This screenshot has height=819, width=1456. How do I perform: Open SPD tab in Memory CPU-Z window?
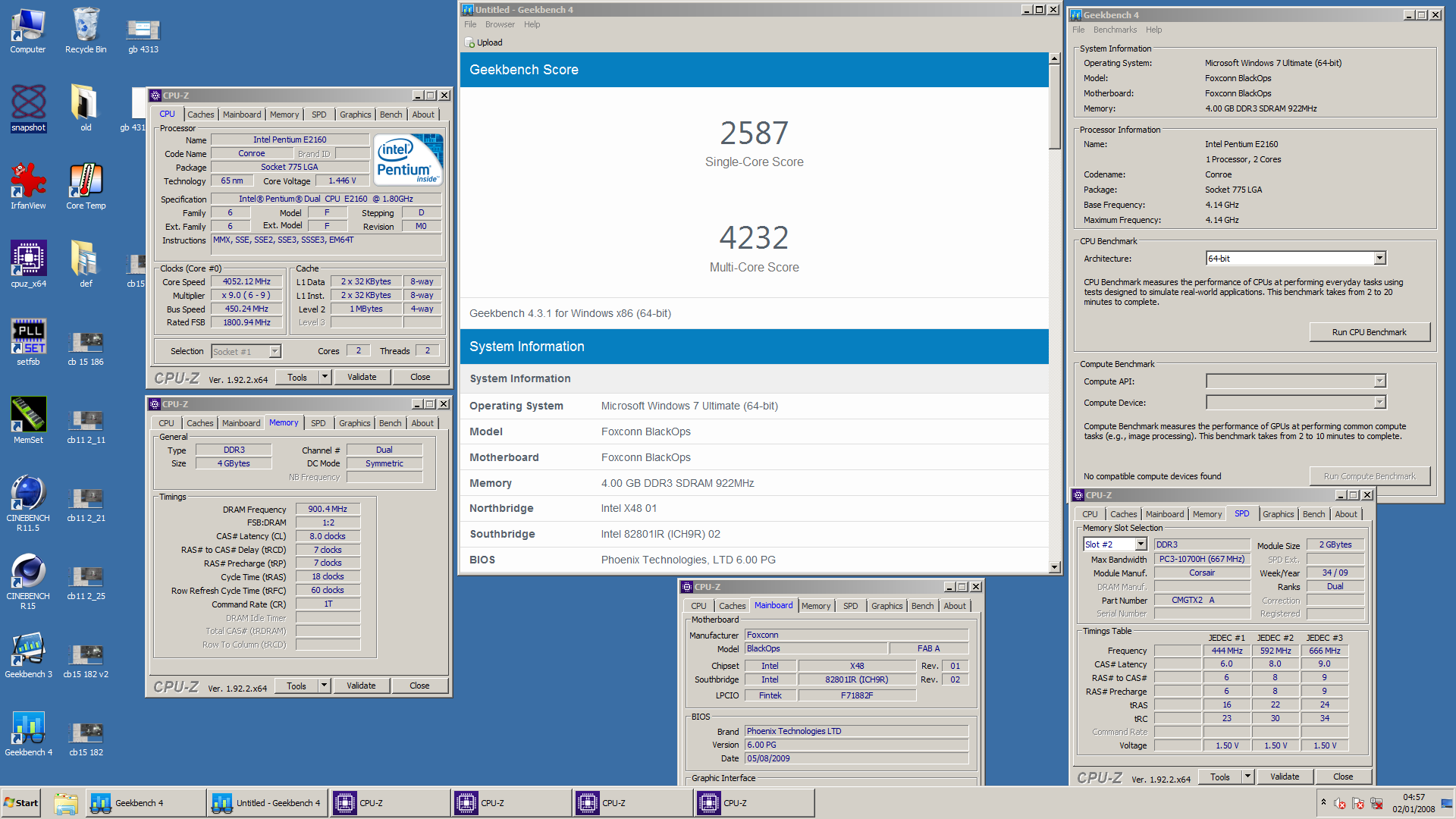click(318, 423)
